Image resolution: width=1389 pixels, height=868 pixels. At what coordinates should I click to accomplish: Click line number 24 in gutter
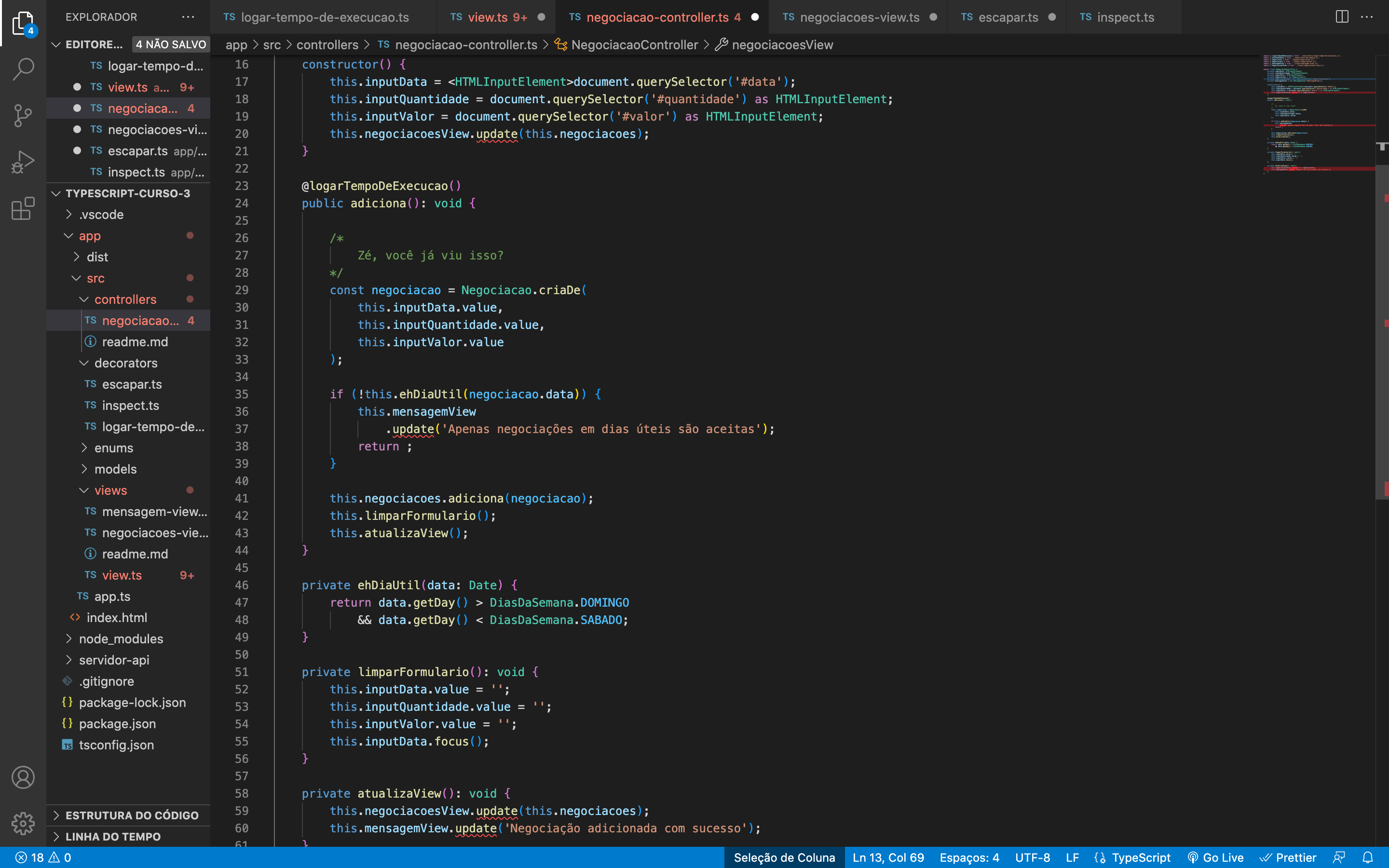pos(242,203)
